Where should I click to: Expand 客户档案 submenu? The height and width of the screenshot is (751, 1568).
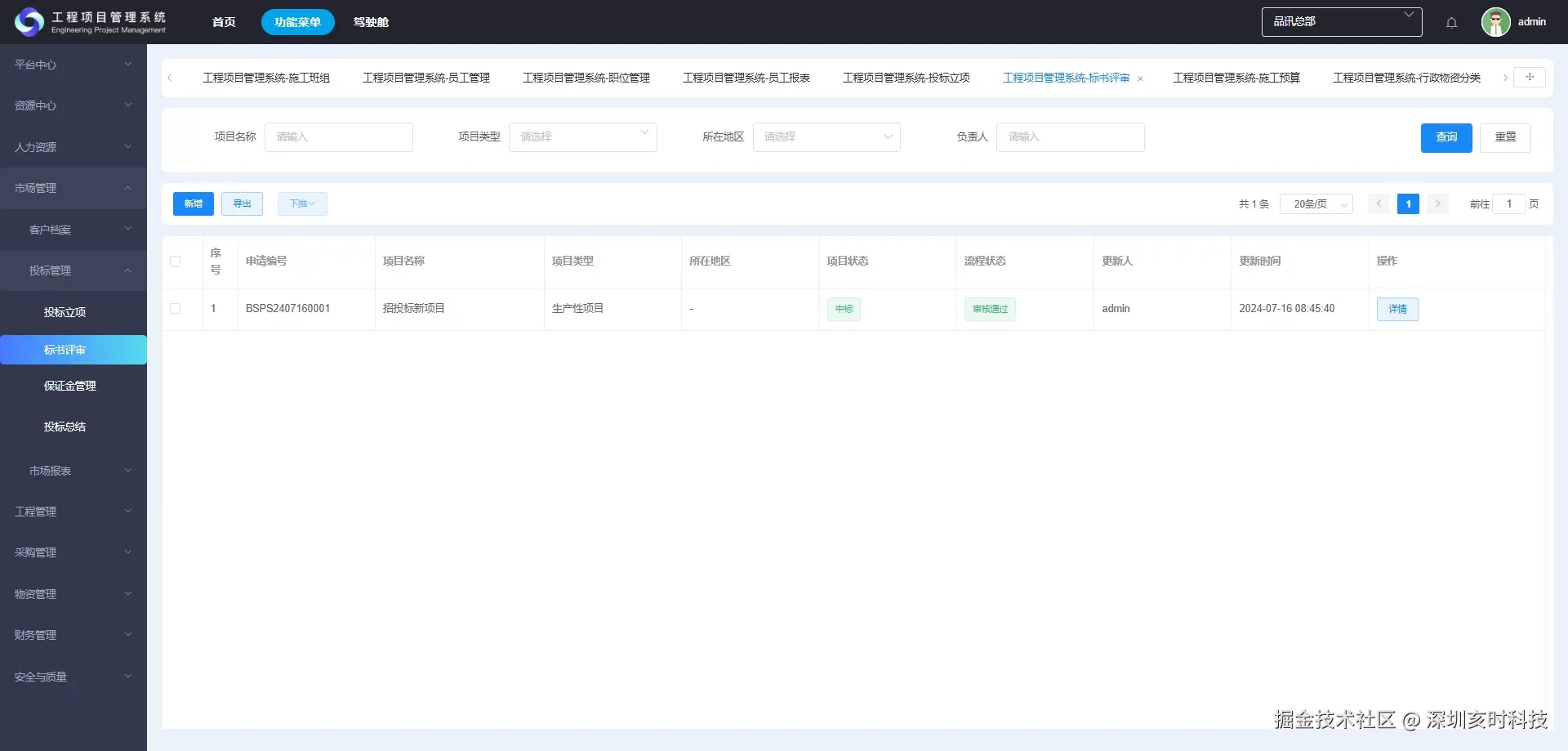(73, 230)
